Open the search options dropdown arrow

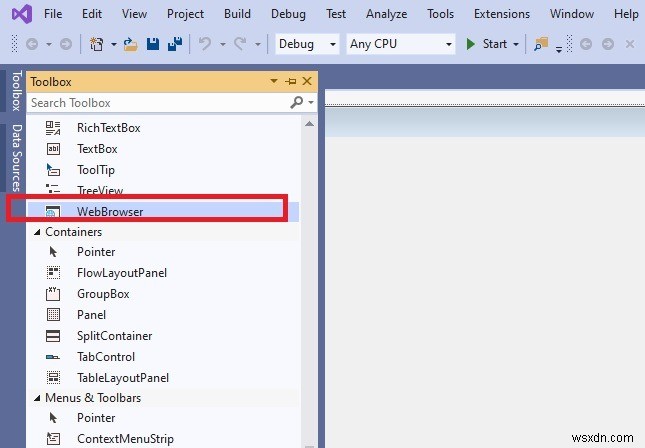[x=311, y=102]
